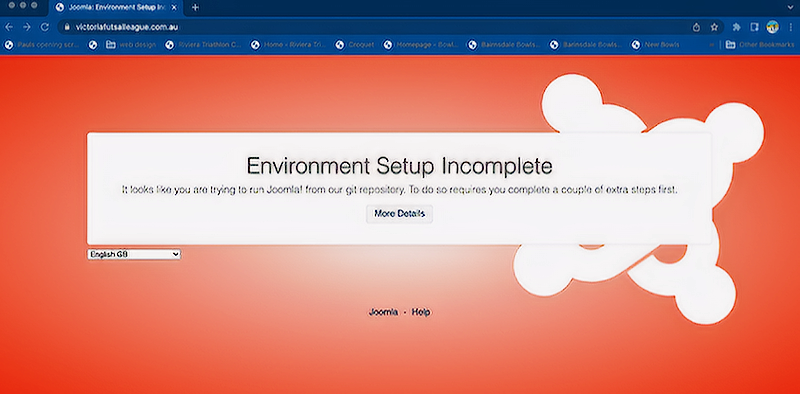Open the Pauls opening scr... bookmark
This screenshot has width=800, height=394.
coord(42,45)
